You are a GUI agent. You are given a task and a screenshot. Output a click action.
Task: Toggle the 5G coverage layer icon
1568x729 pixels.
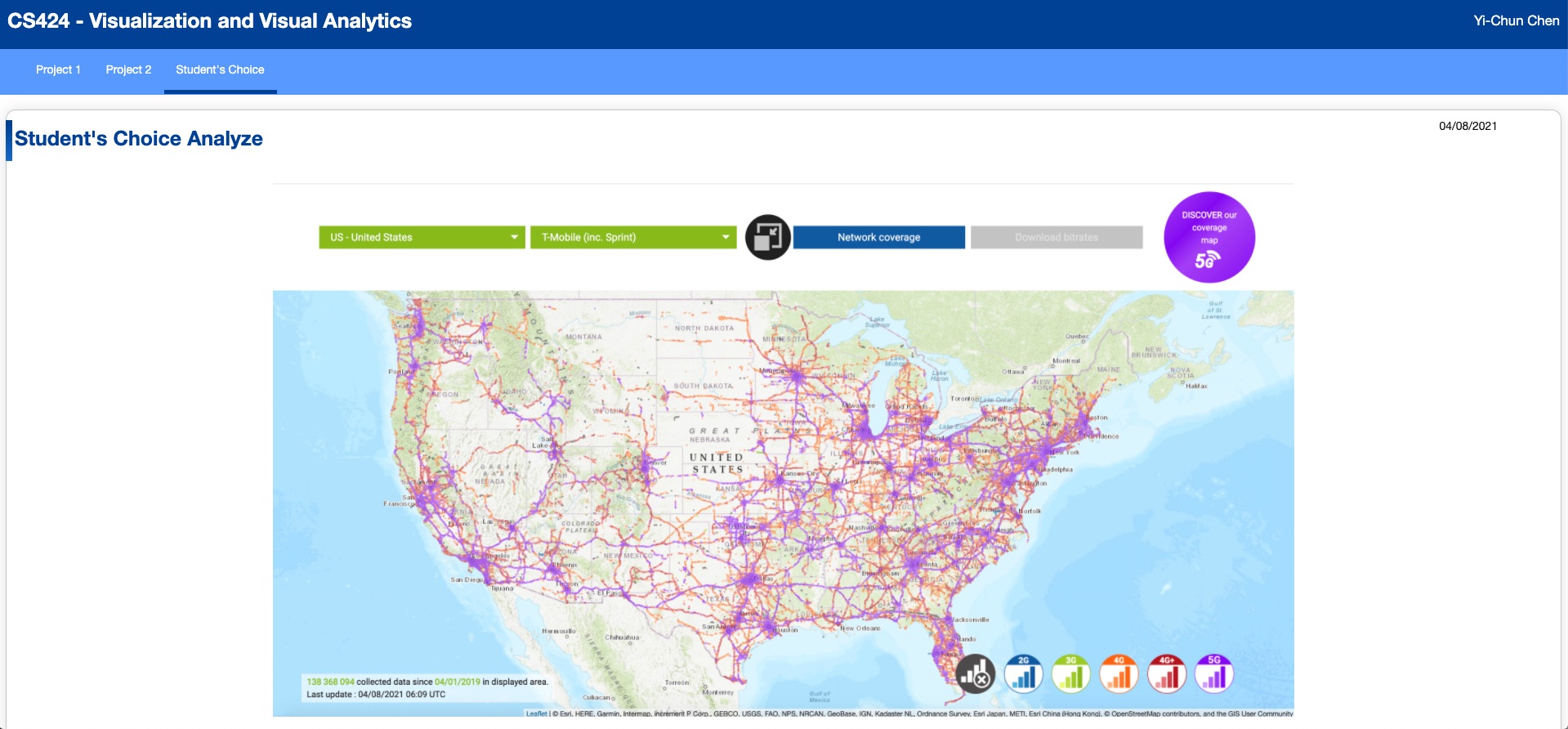[1214, 674]
